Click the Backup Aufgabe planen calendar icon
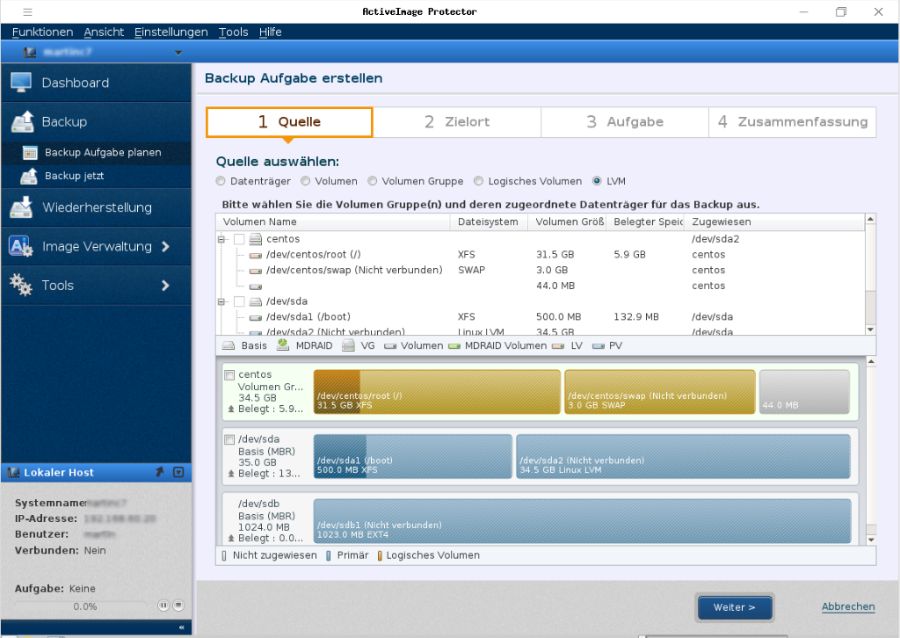 (30, 153)
